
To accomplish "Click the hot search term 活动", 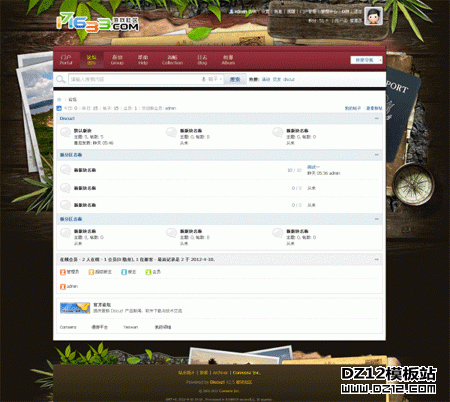I will (x=266, y=79).
